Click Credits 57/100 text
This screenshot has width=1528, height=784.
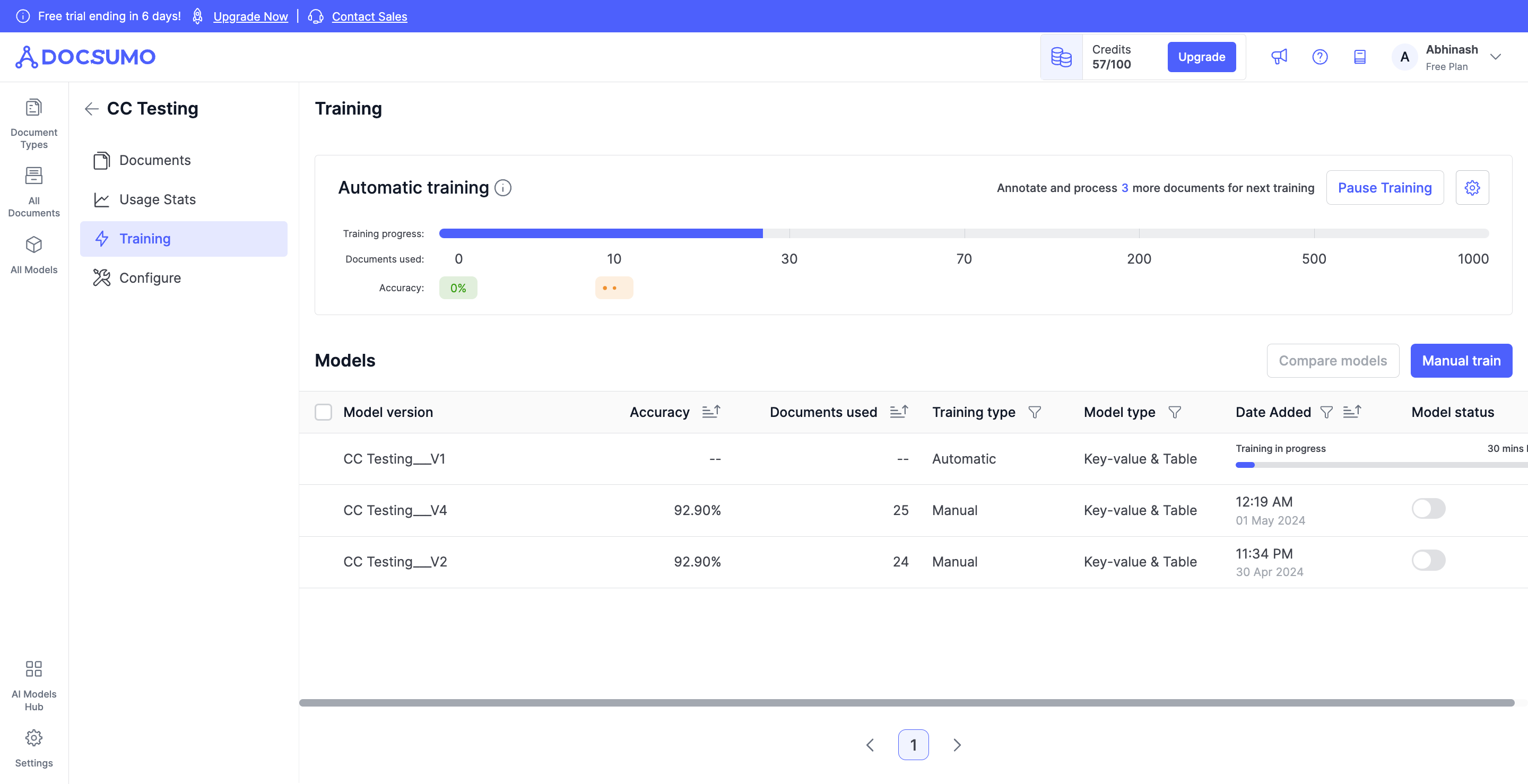(x=1111, y=57)
